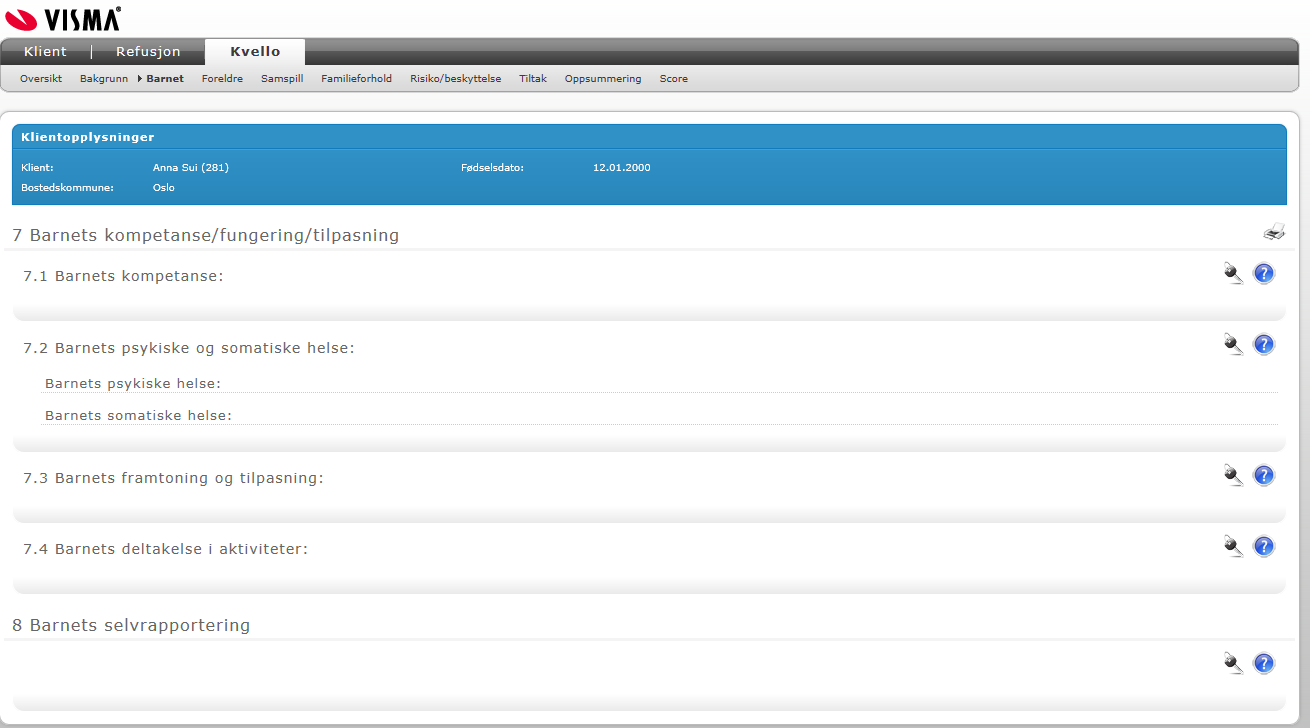
Task: Click the Visma logo
Action: coord(63,18)
